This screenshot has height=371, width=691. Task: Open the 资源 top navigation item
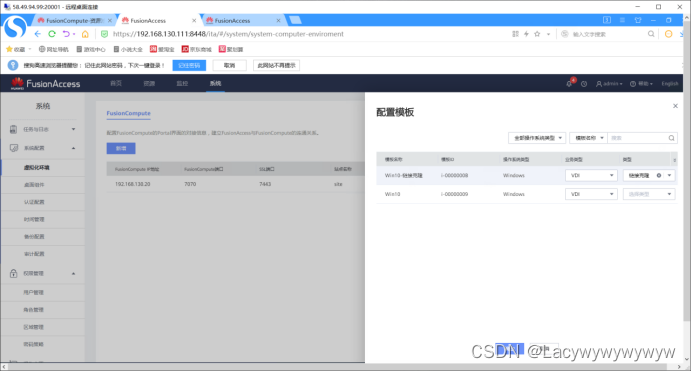coord(149,83)
